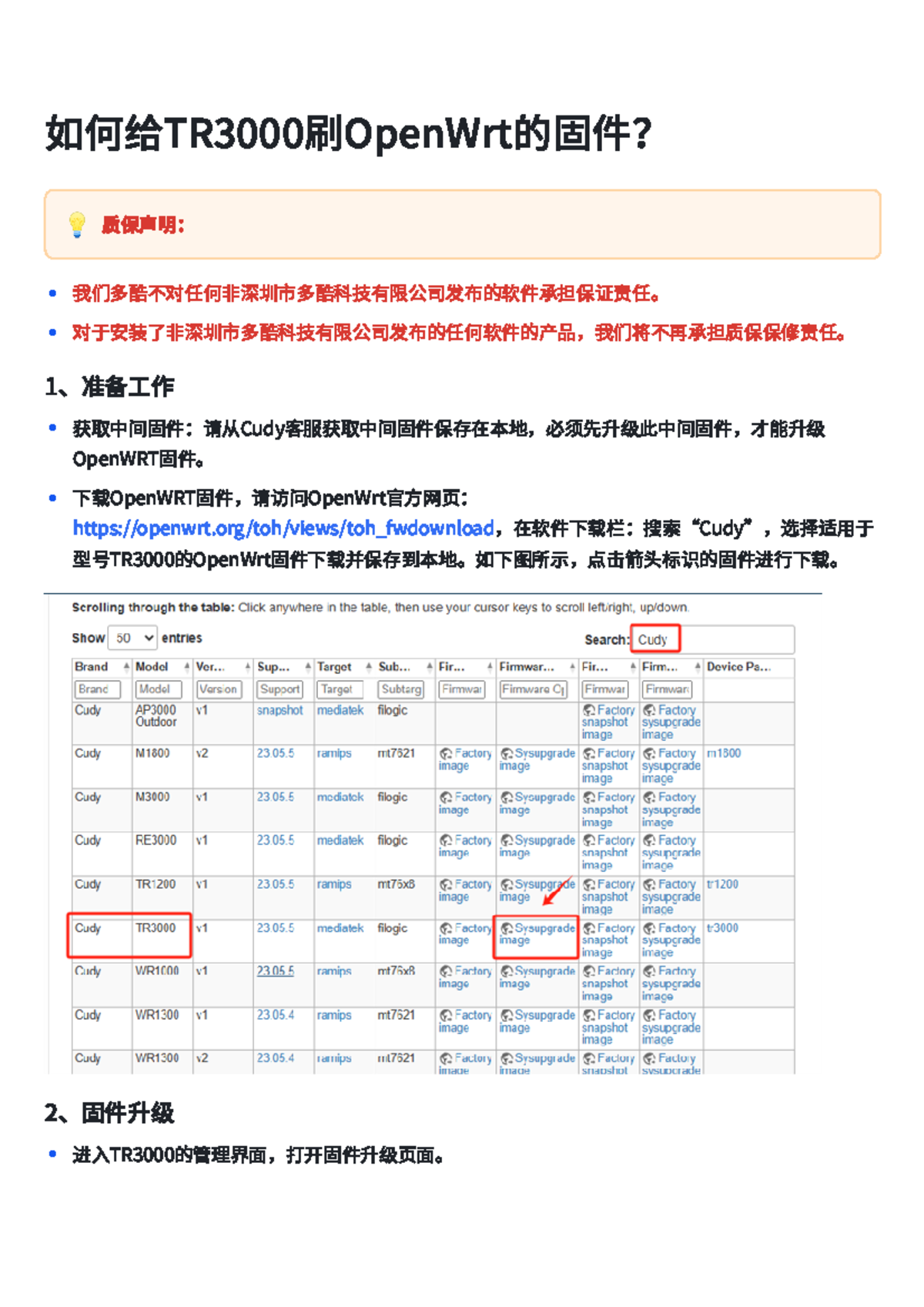
Task: Click the sort arrow beside the Firmwar... header
Action: [x=573, y=667]
